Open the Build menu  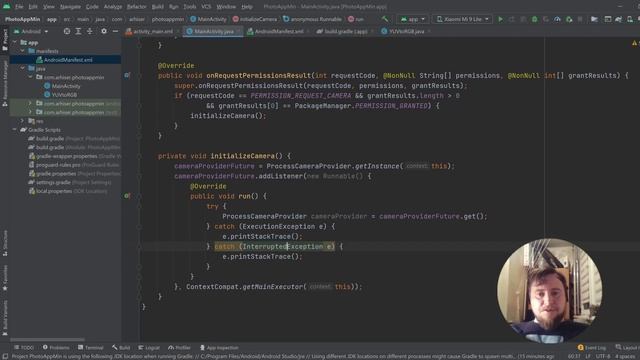click(x=158, y=7)
